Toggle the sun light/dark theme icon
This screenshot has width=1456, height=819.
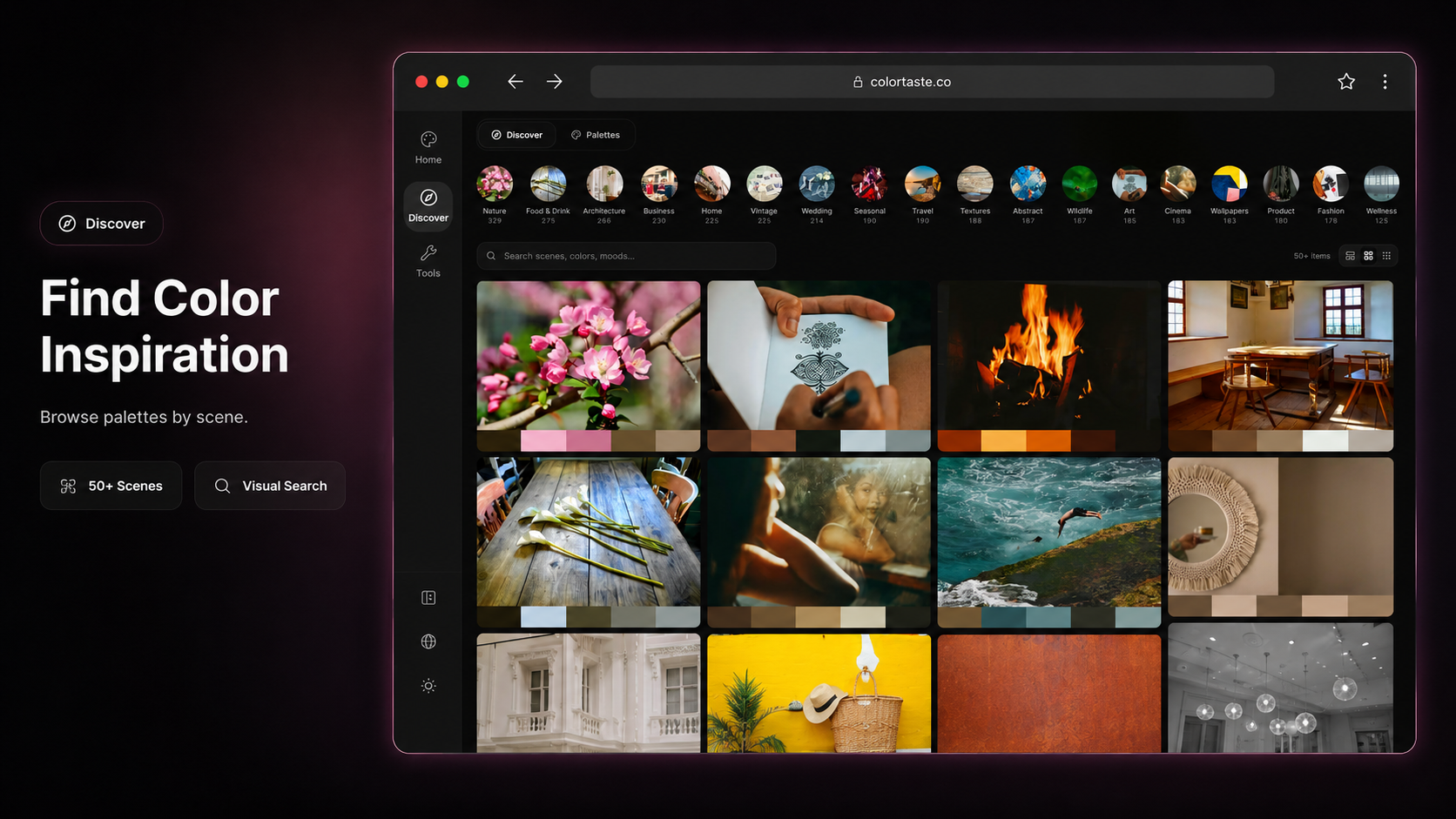coord(428,686)
